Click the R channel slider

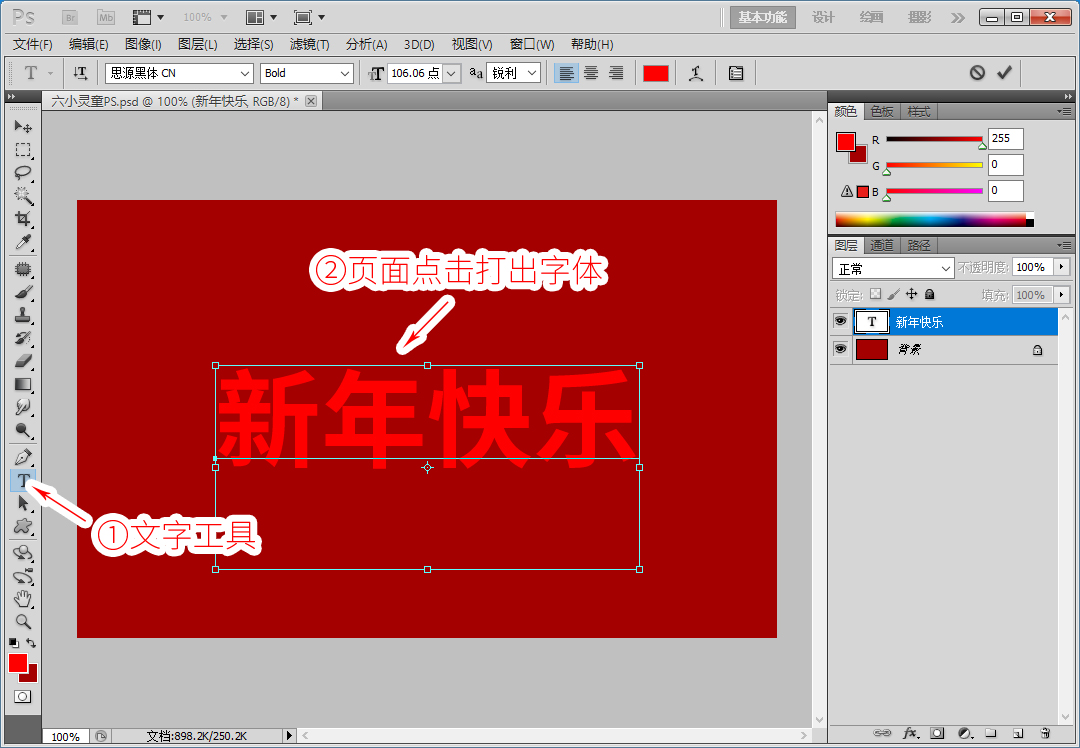(934, 139)
